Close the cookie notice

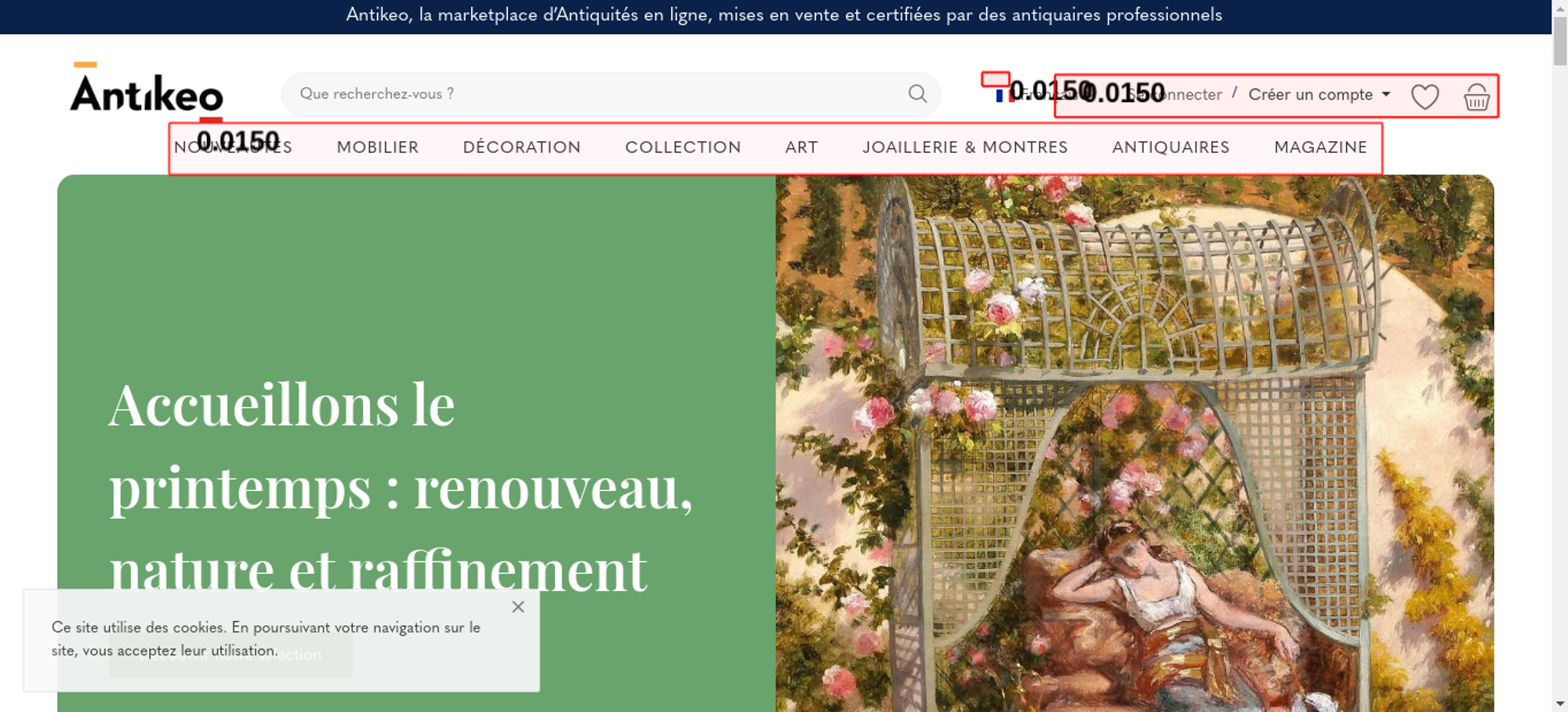(x=518, y=607)
